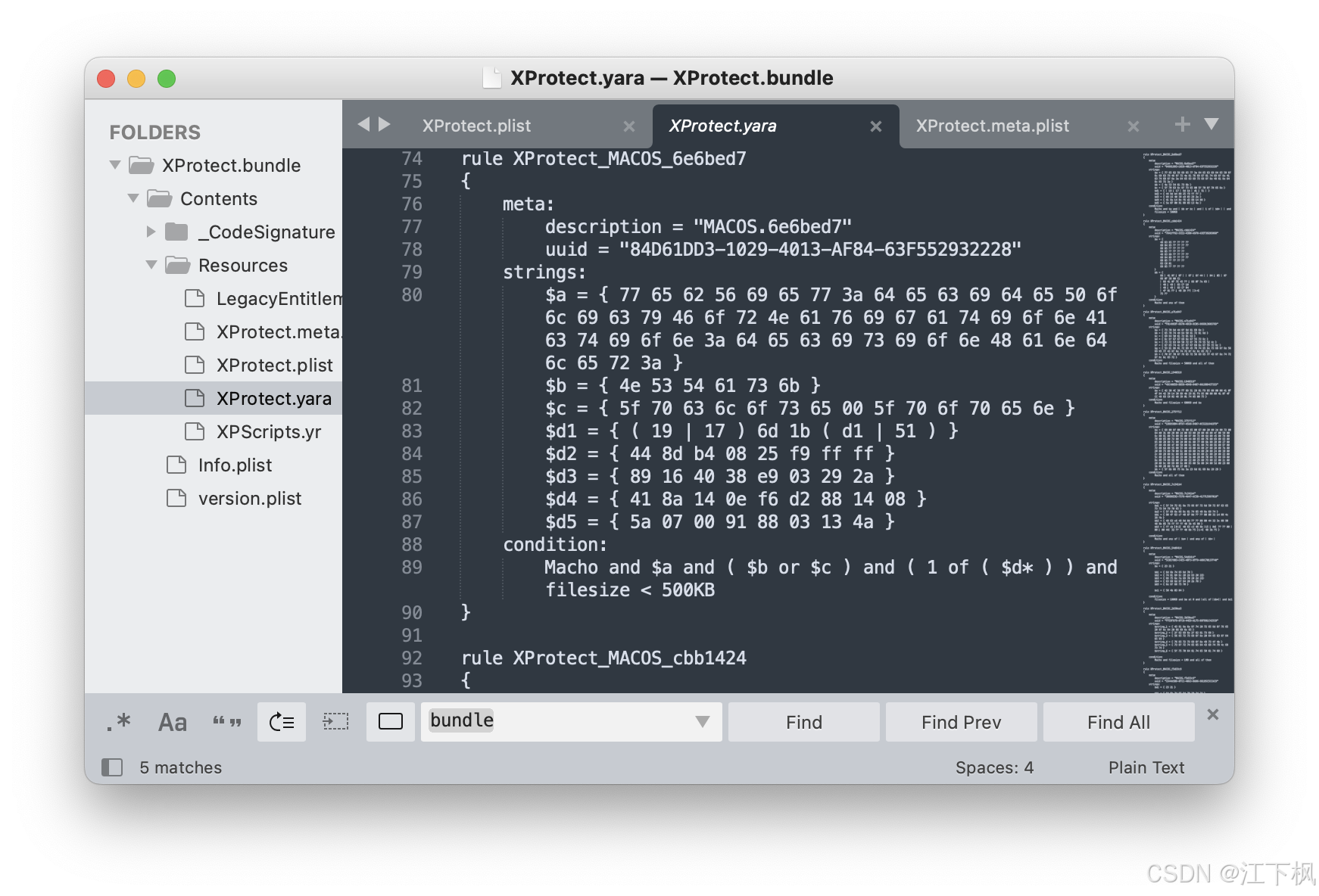Viewport: 1319px width, 896px height.
Task: Open Info.plist in sidebar
Action: click(214, 465)
